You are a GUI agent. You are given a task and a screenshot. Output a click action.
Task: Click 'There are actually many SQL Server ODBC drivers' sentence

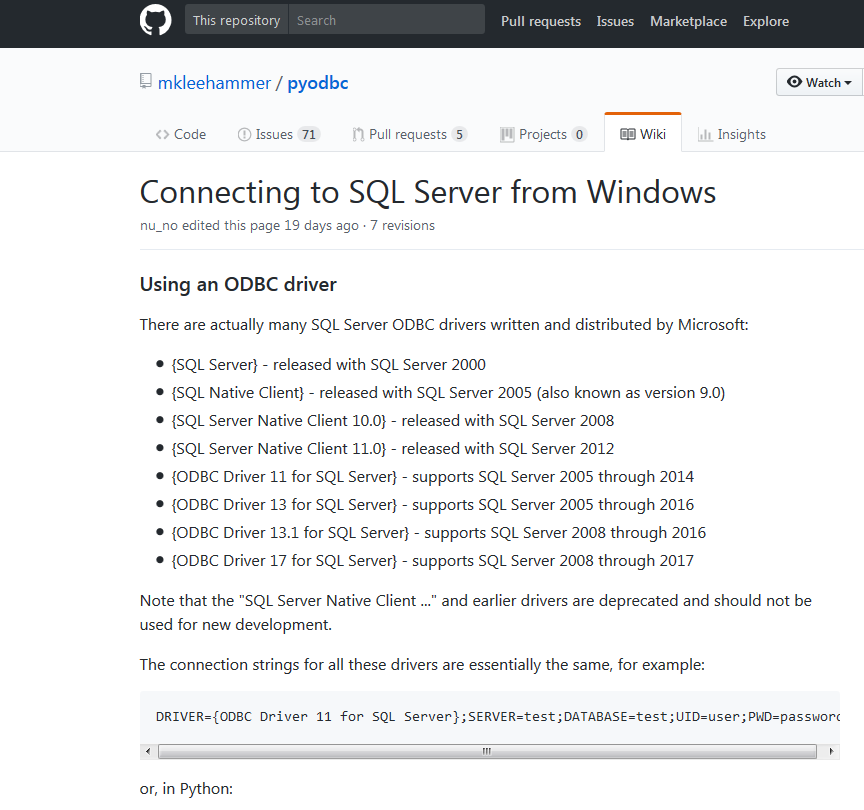tap(444, 325)
